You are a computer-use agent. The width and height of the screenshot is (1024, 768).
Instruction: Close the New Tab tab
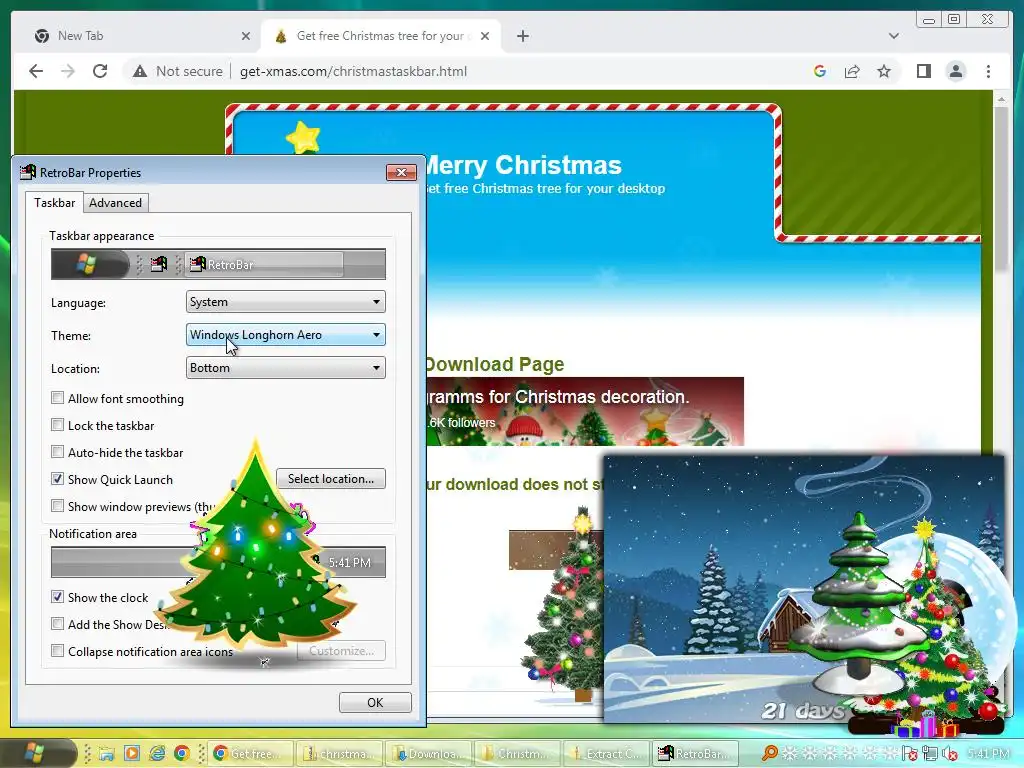(x=246, y=36)
